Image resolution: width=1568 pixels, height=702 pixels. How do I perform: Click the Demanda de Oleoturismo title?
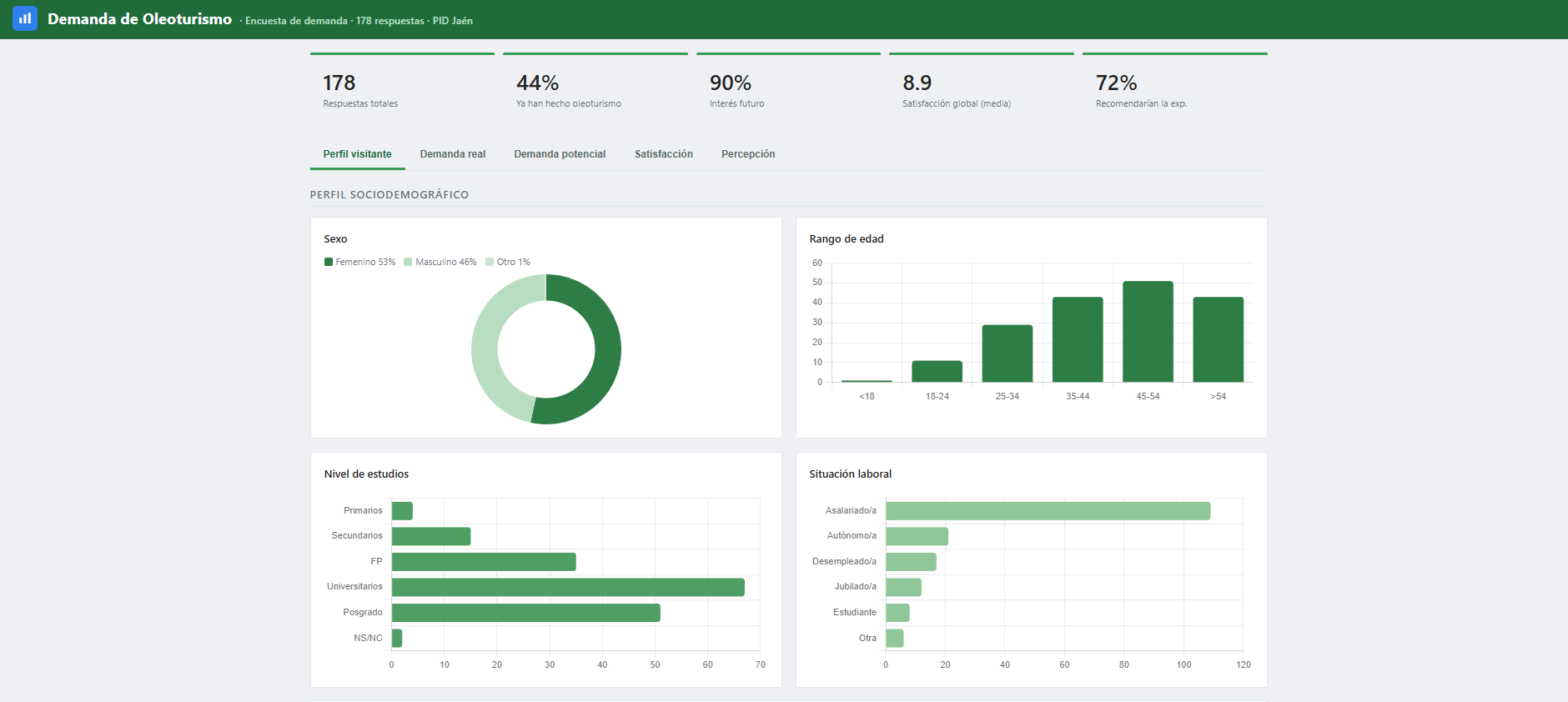pyautogui.click(x=139, y=19)
